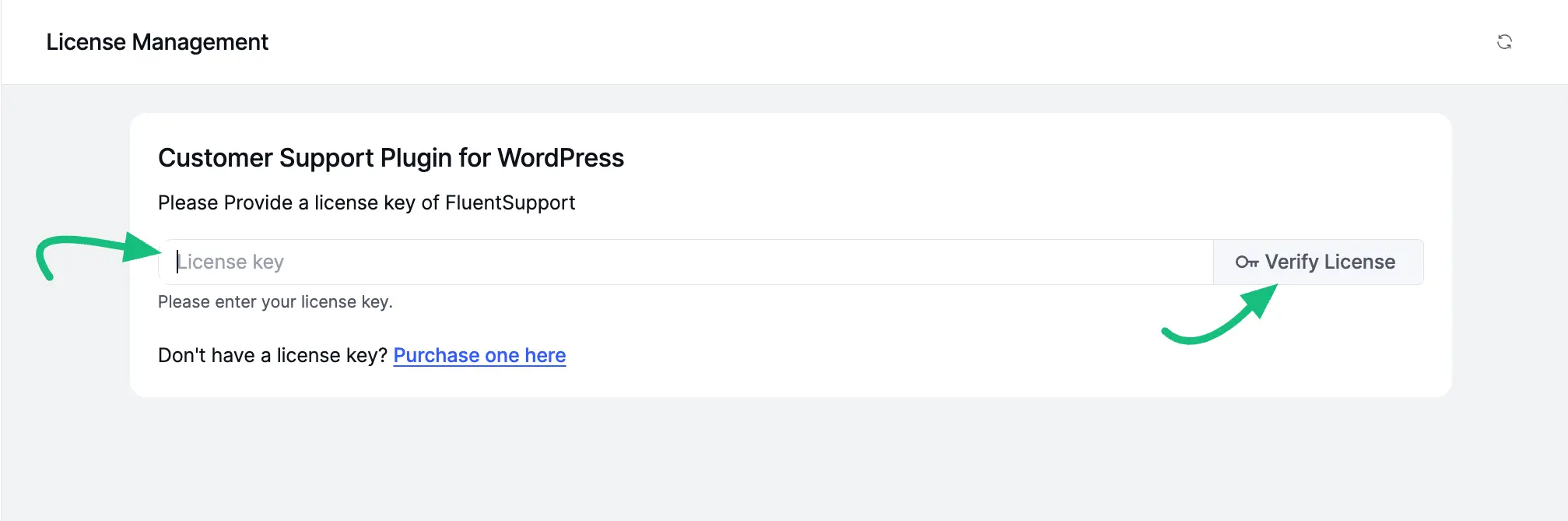Viewport: 1568px width, 521px height.
Task: Click the refresh icon beside License Management
Action: (1504, 42)
